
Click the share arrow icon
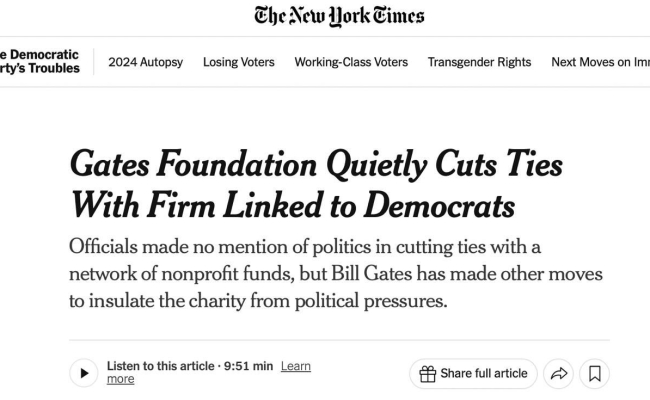pyautogui.click(x=558, y=374)
